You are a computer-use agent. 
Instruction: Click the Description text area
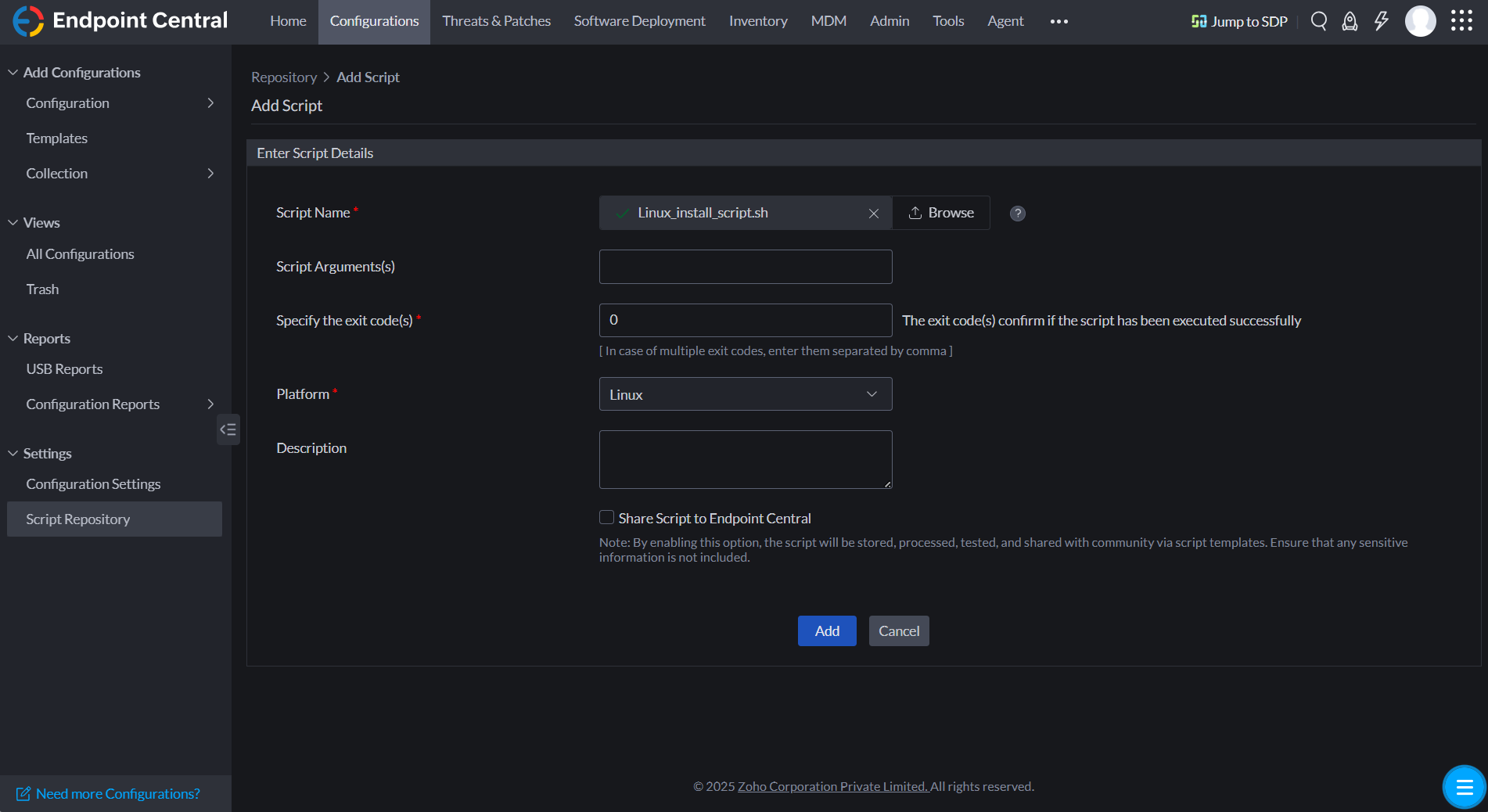(746, 460)
